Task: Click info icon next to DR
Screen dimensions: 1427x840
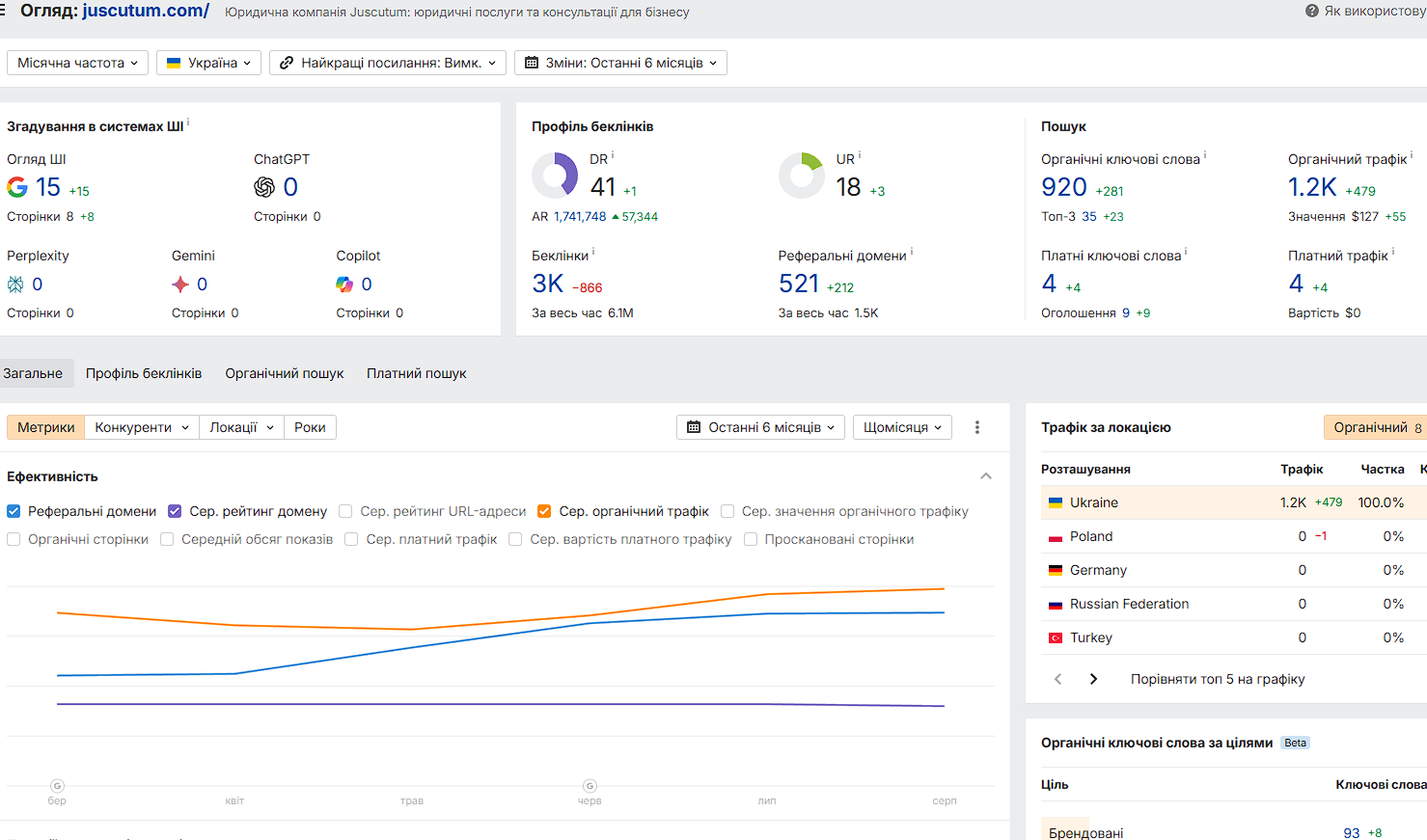Action: 613,154
